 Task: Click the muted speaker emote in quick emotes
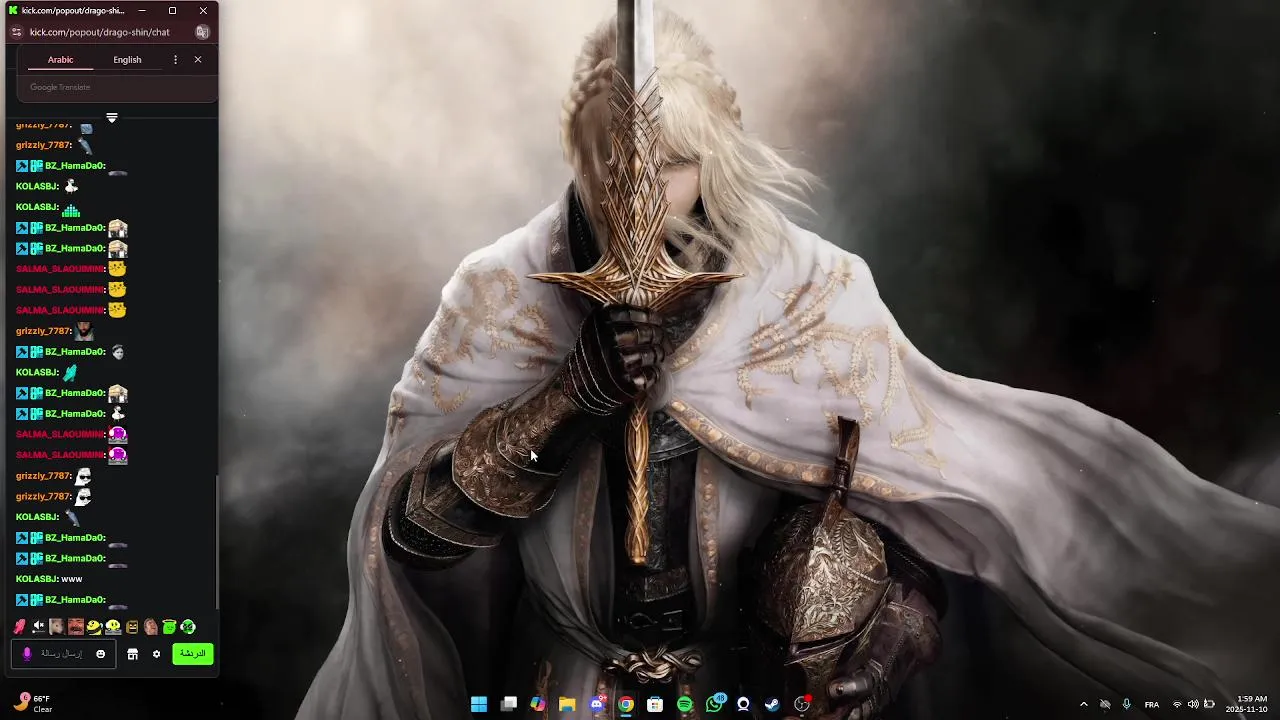click(x=38, y=627)
